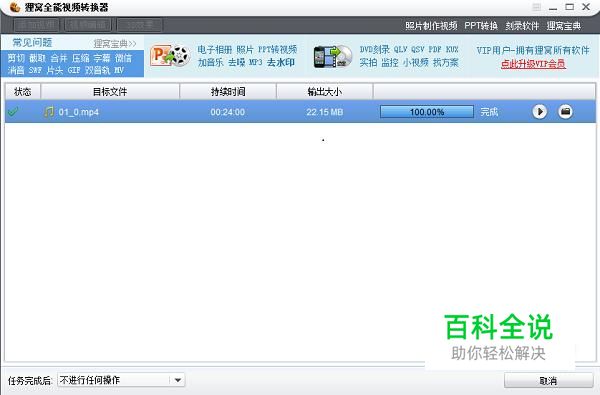The height and width of the screenshot is (395, 600).
Task: Click the 00:24:00 duration value
Action: pos(228,112)
